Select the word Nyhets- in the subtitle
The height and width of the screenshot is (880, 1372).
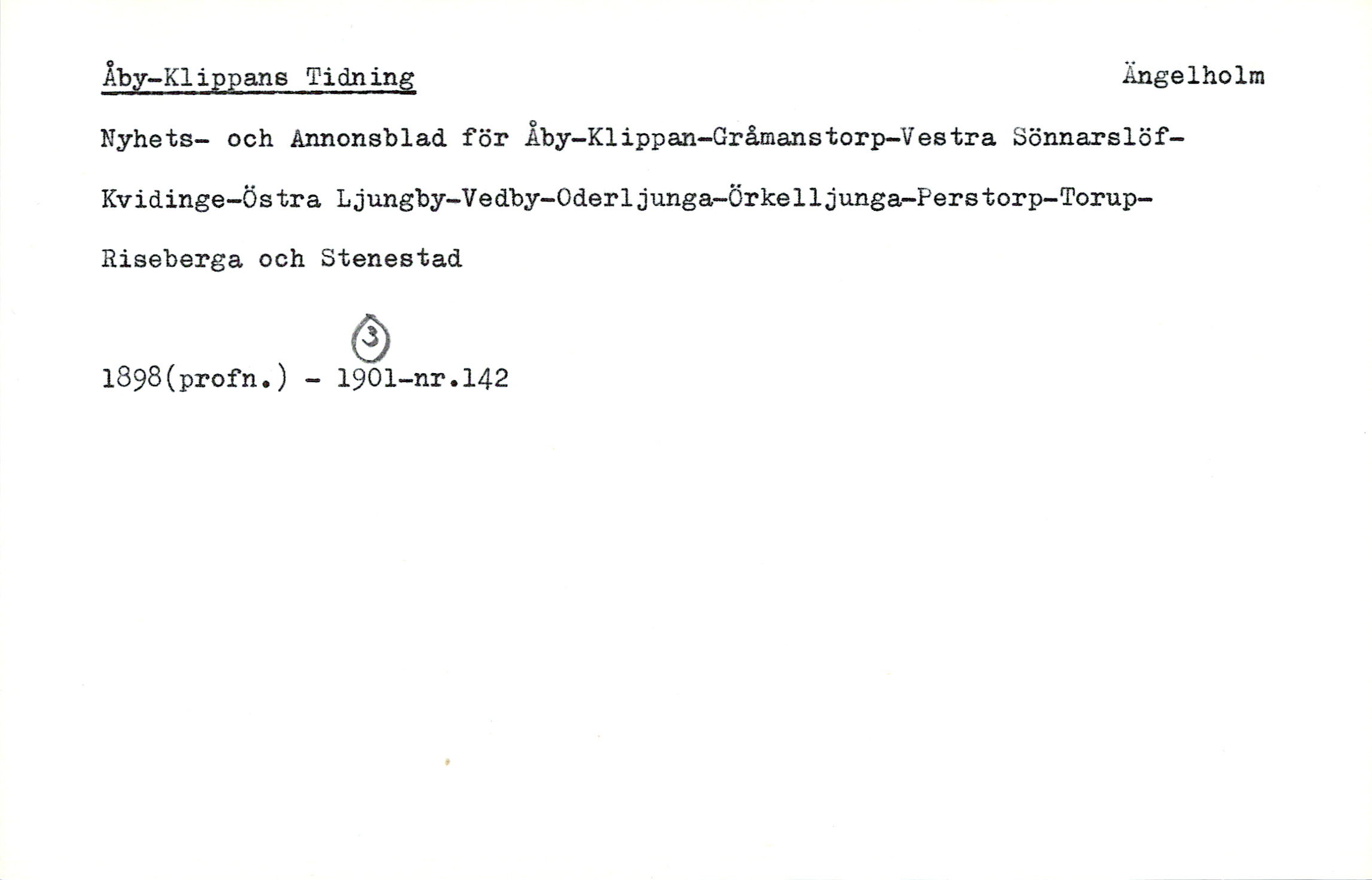(x=156, y=139)
